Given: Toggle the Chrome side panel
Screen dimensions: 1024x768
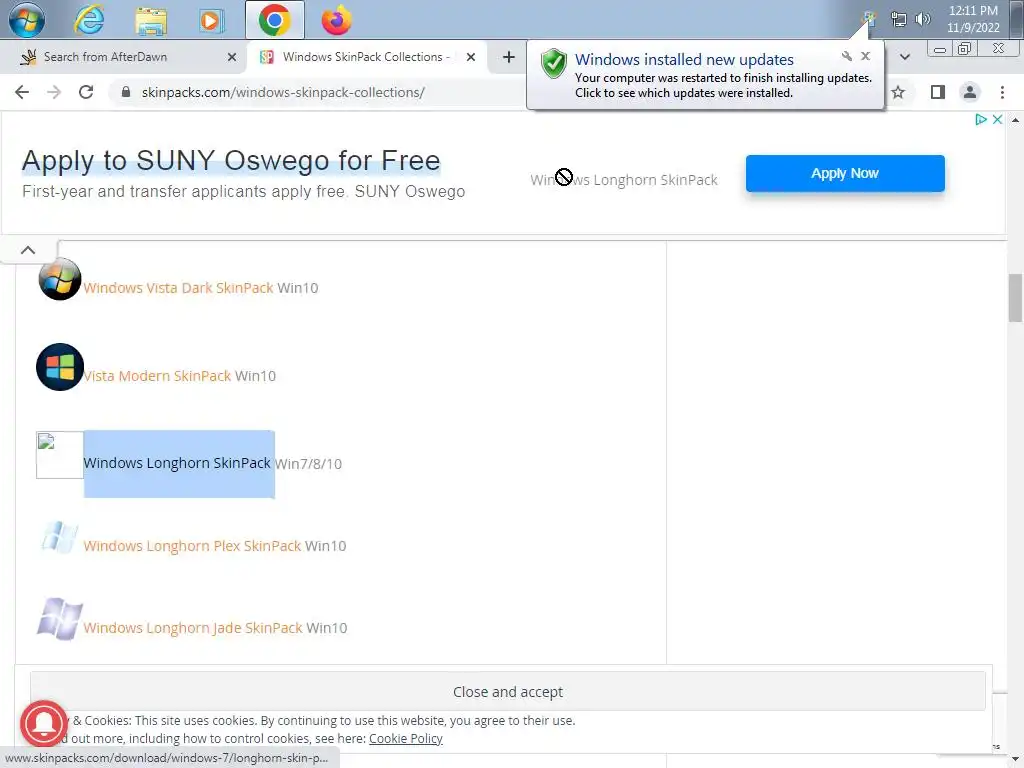Looking at the screenshot, I should (x=938, y=92).
